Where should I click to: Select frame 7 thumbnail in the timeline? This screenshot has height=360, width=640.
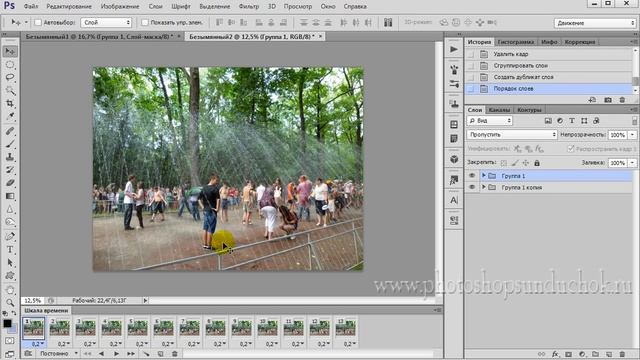(x=189, y=328)
